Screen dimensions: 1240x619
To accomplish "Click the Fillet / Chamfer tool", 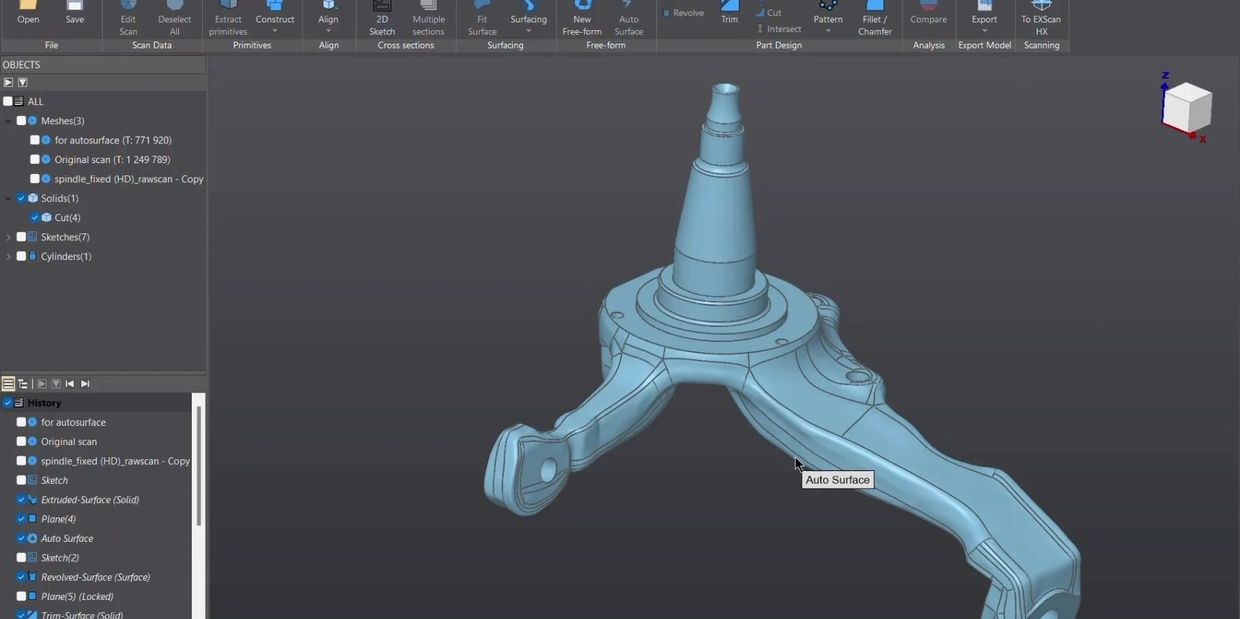I will tap(874, 18).
